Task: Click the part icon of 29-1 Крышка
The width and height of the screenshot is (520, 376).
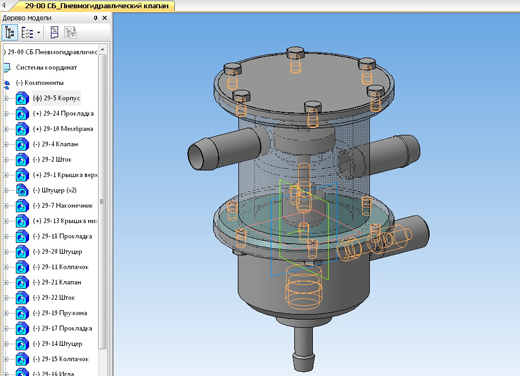Action: [22, 175]
